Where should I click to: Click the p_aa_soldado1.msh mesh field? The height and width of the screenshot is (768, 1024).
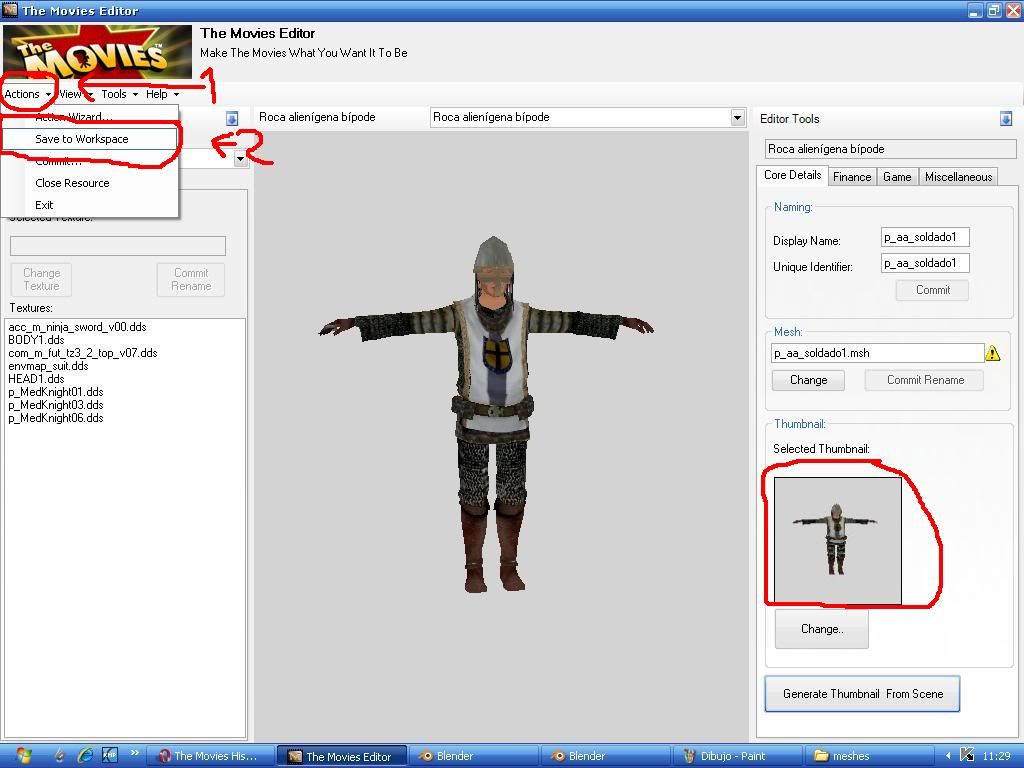click(877, 353)
